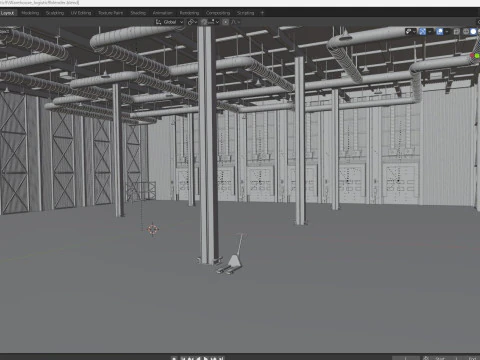
Task: Switch to the UV Editing workspace
Action: (81, 13)
